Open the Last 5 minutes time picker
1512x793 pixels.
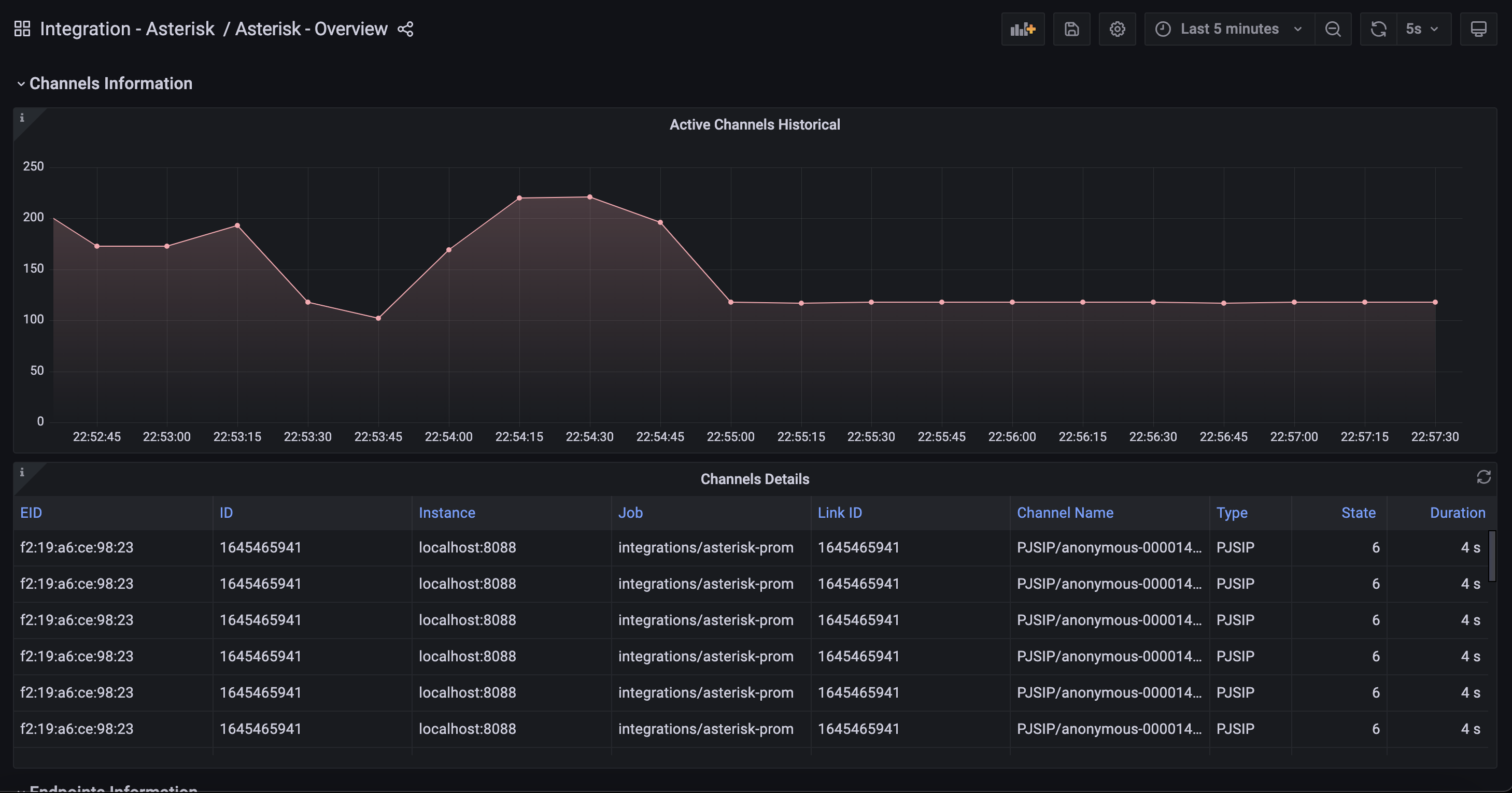1229,29
